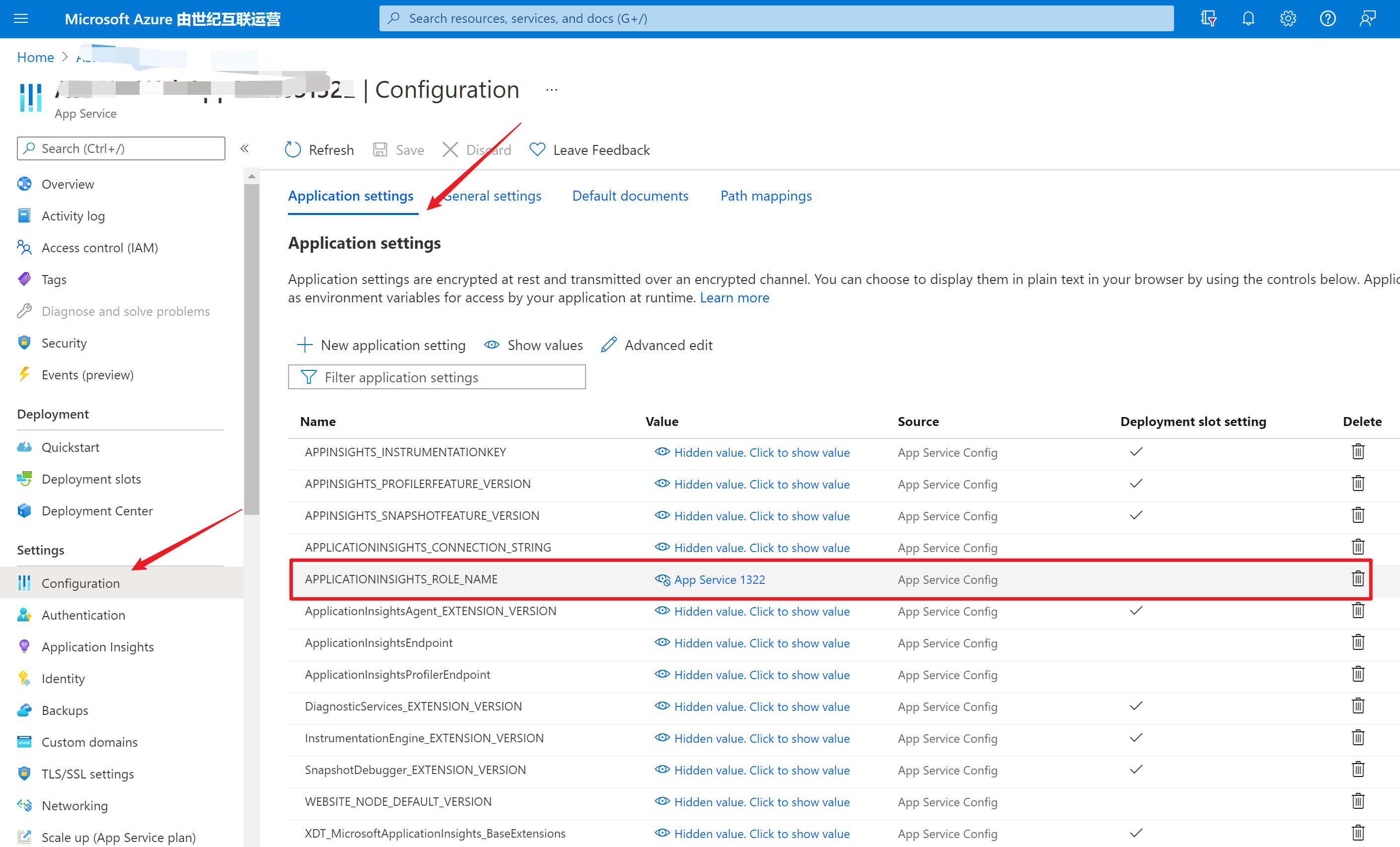The image size is (1400, 847).
Task: Click the Refresh toolbar button
Action: coord(319,150)
